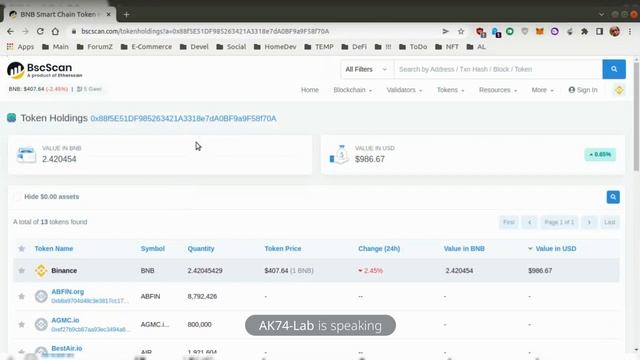Open Home in navigation
Image resolution: width=640 pixels, height=360 pixels.
pyautogui.click(x=310, y=90)
